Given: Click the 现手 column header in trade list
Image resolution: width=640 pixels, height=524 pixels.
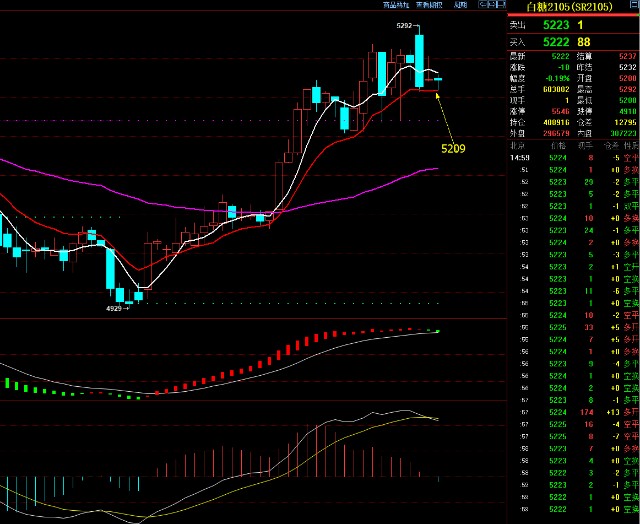Looking at the screenshot, I should point(589,146).
